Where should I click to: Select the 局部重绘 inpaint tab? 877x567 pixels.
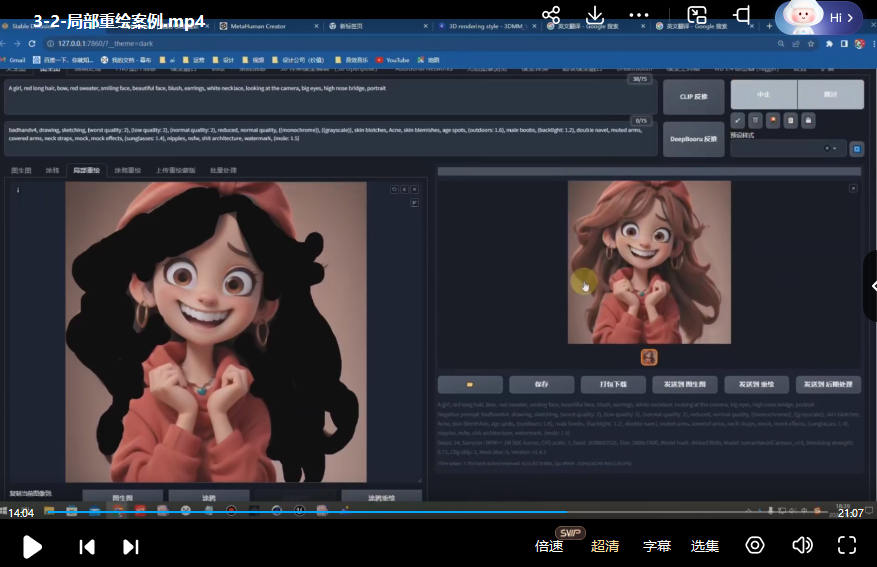point(87,171)
